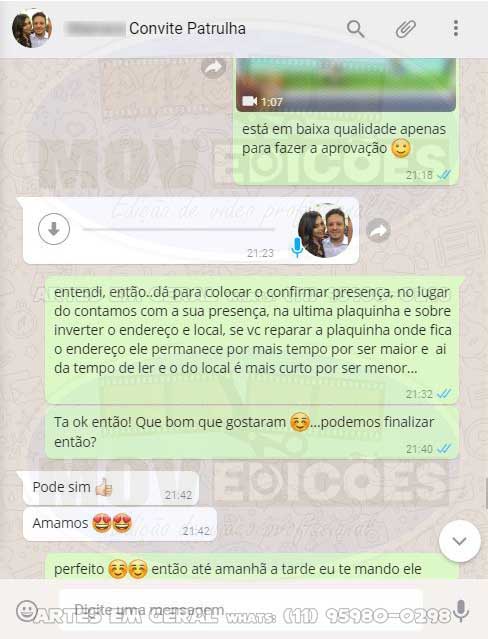The height and width of the screenshot is (639, 488).
Task: Open the chat search magnifier icon
Action: tap(356, 29)
